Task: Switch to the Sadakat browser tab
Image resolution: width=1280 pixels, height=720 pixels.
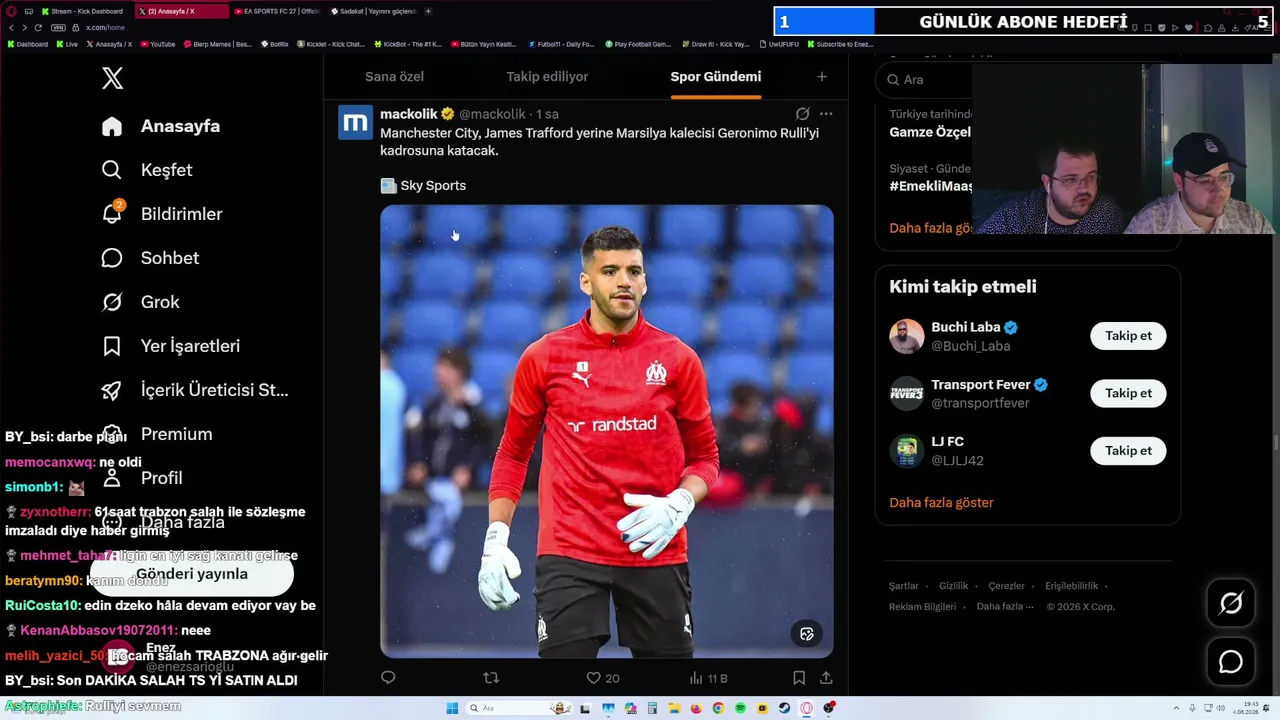Action: point(372,11)
